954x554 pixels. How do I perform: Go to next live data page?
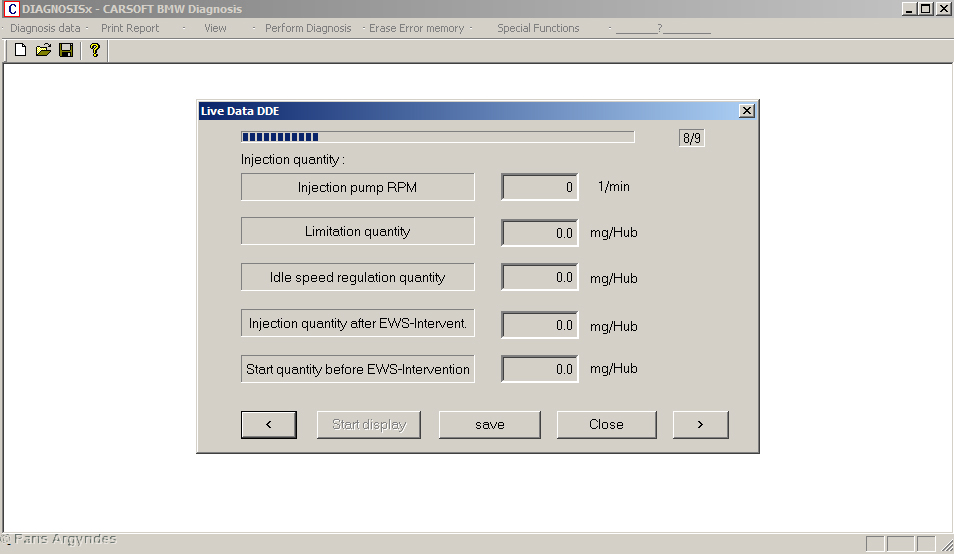pos(700,424)
